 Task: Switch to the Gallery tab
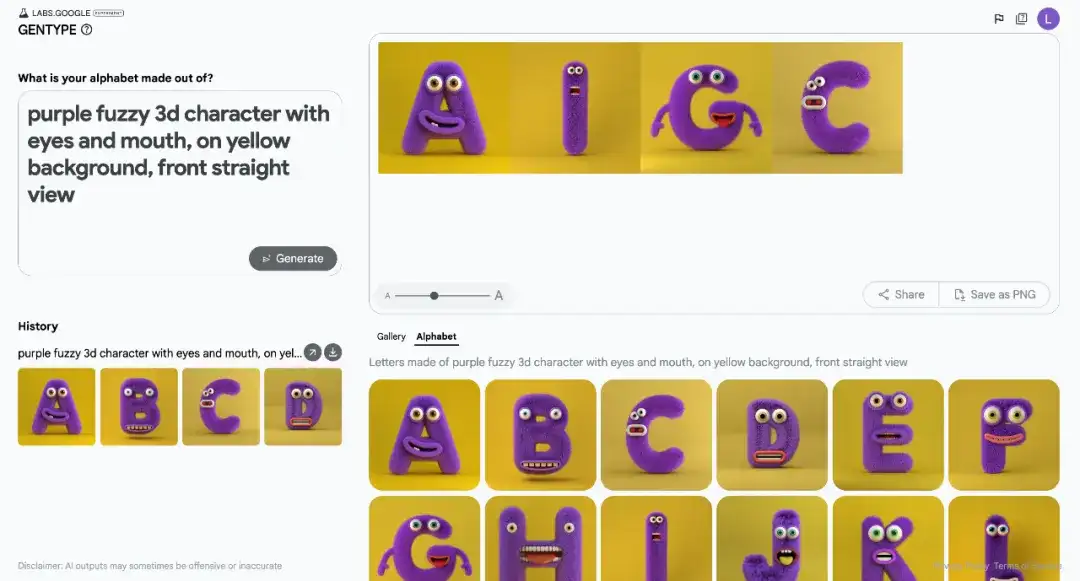click(x=391, y=336)
